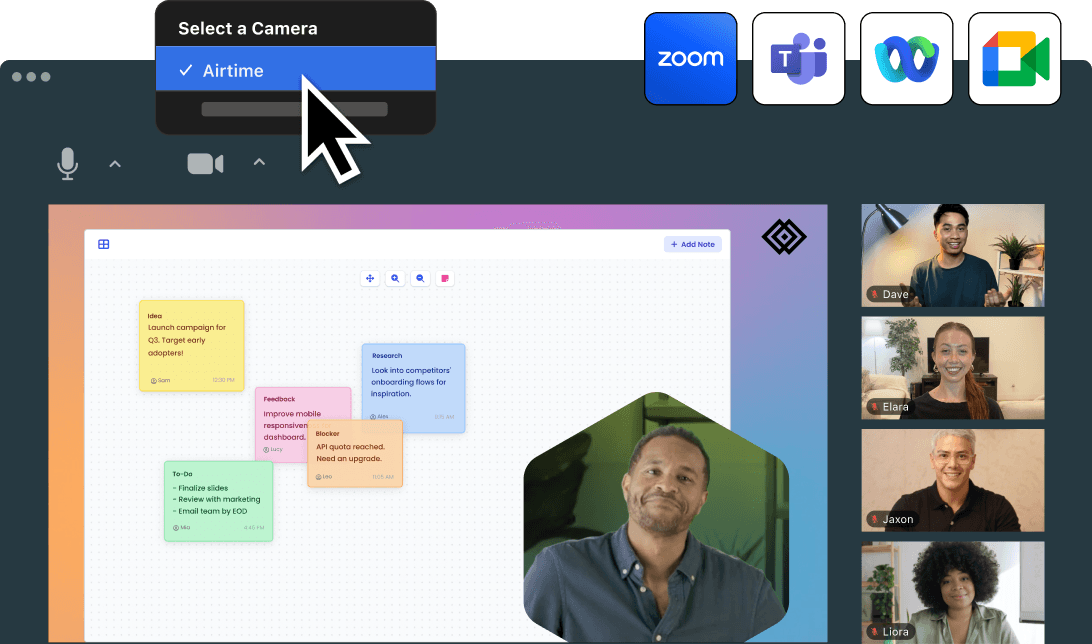Click the "Finalize slides" line in To-Do note
Image resolution: width=1092 pixels, height=644 pixels.
203,488
